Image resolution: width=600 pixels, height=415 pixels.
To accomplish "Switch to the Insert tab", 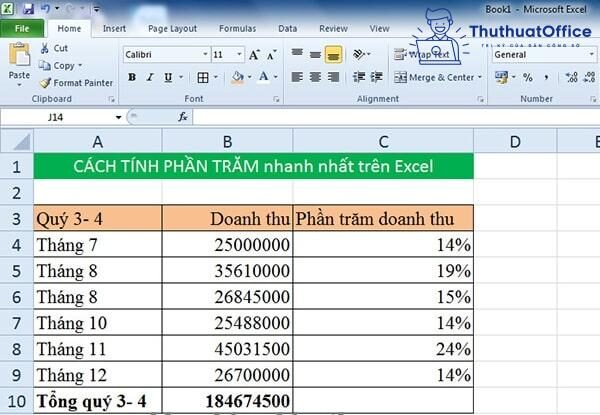I will click(114, 29).
